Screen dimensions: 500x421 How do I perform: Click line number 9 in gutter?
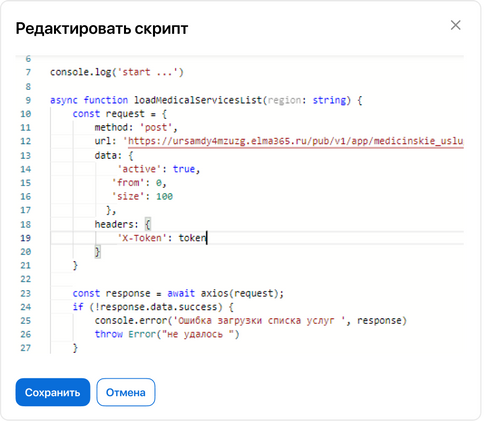click(28, 100)
